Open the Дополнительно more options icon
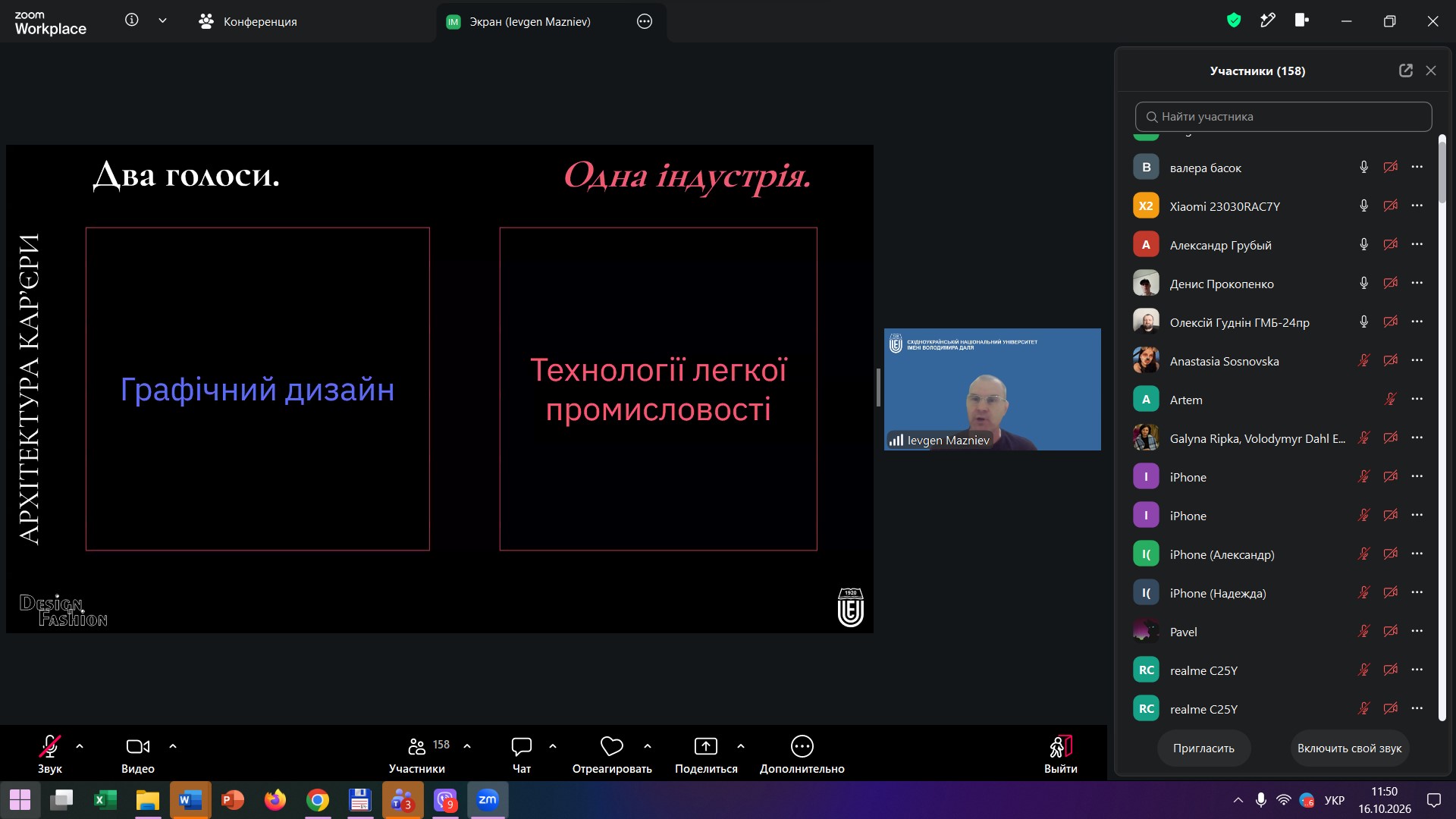The height and width of the screenshot is (819, 1456). click(802, 747)
